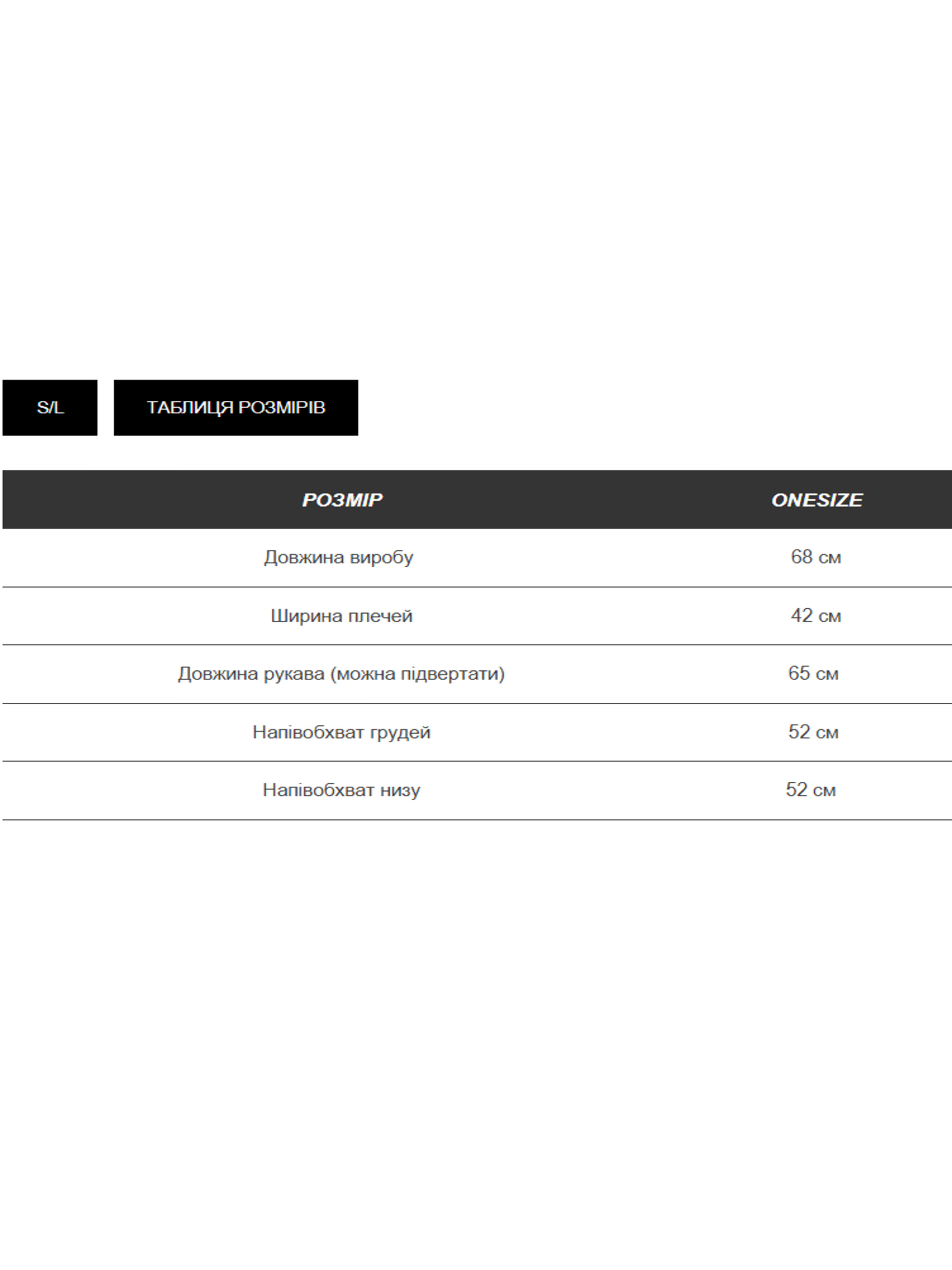The width and height of the screenshot is (952, 1270).
Task: Select the Напівобхват низу row label
Action: pos(341,790)
